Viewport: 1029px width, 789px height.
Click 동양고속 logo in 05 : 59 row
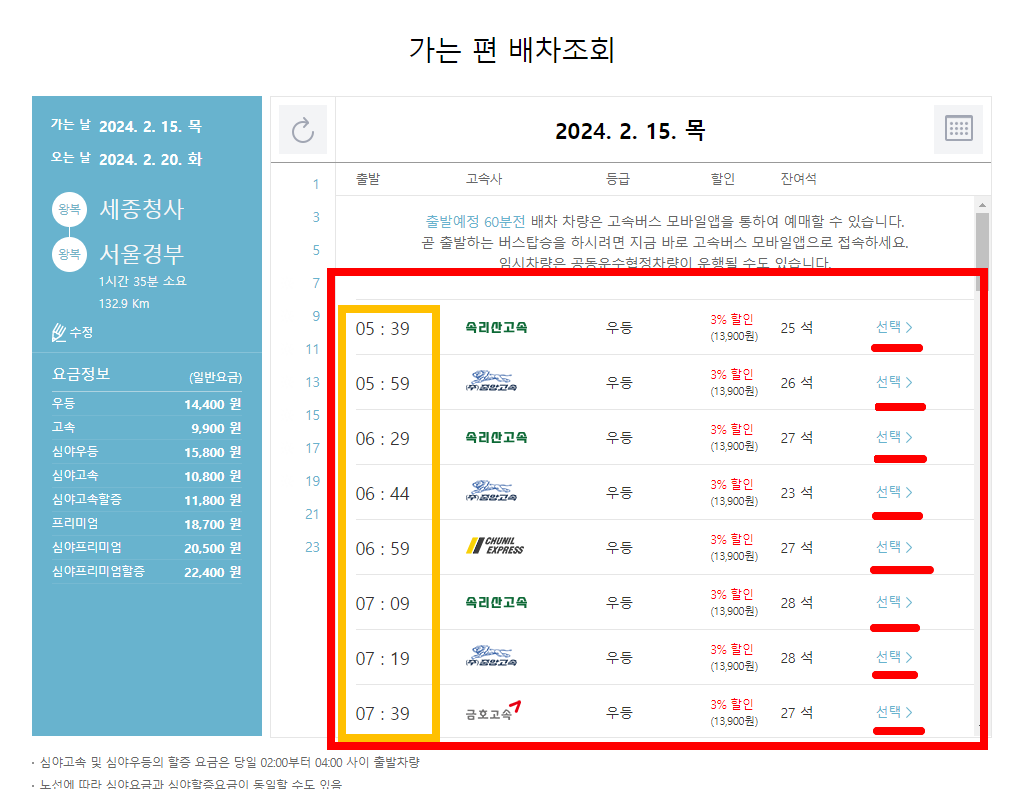pos(491,381)
